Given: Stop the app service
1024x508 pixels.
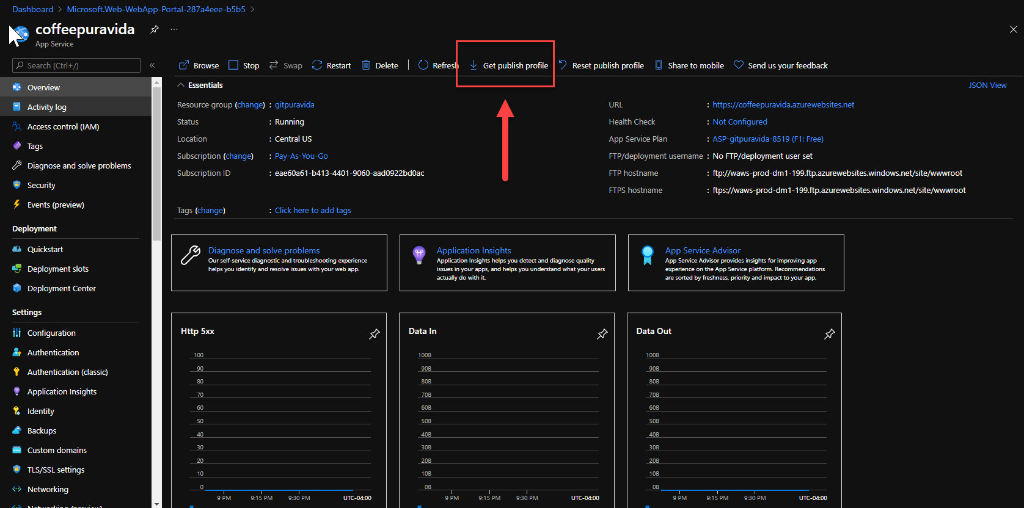Looking at the screenshot, I should pos(244,65).
